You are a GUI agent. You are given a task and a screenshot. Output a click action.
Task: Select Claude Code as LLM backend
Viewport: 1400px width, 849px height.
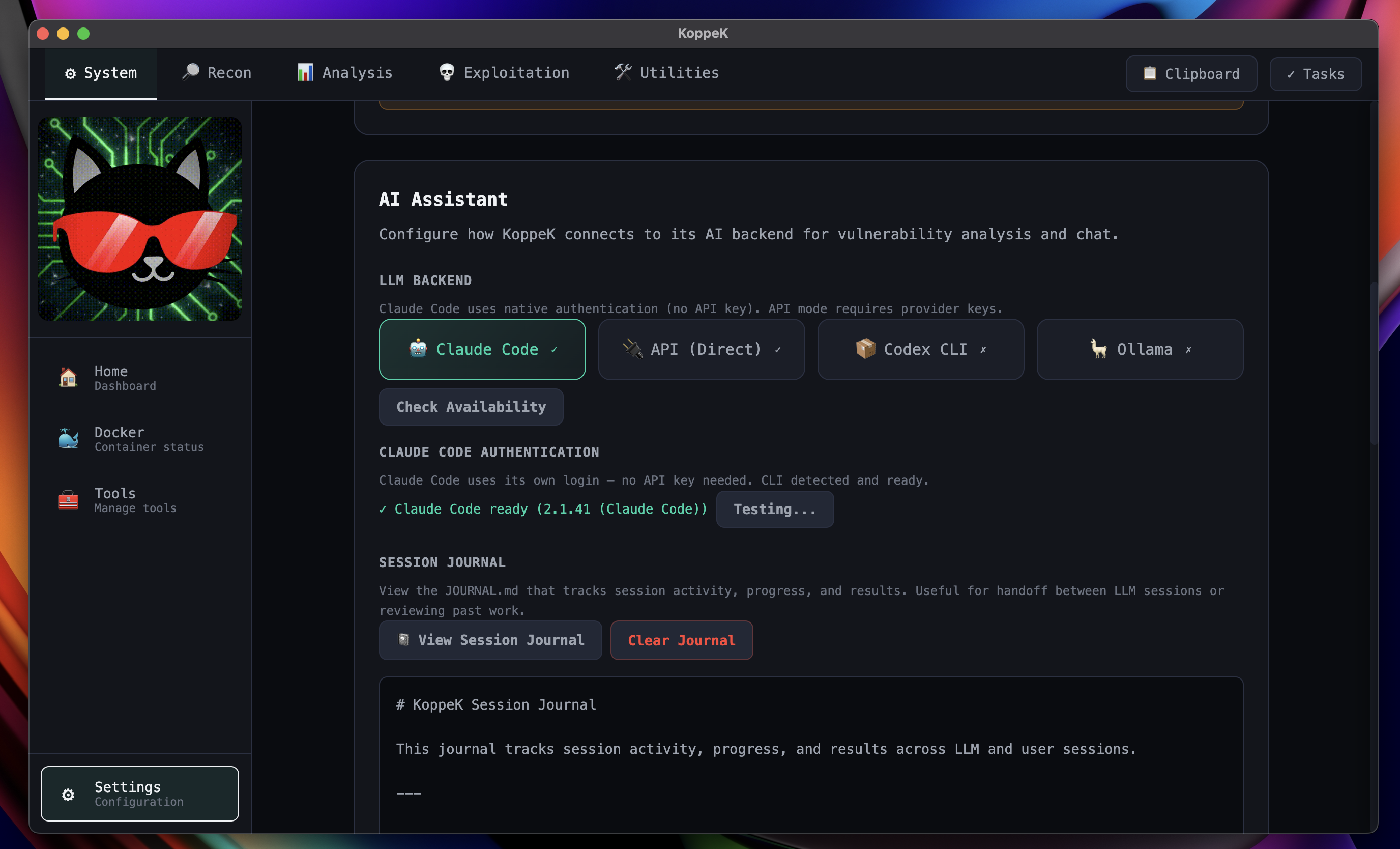tap(482, 349)
